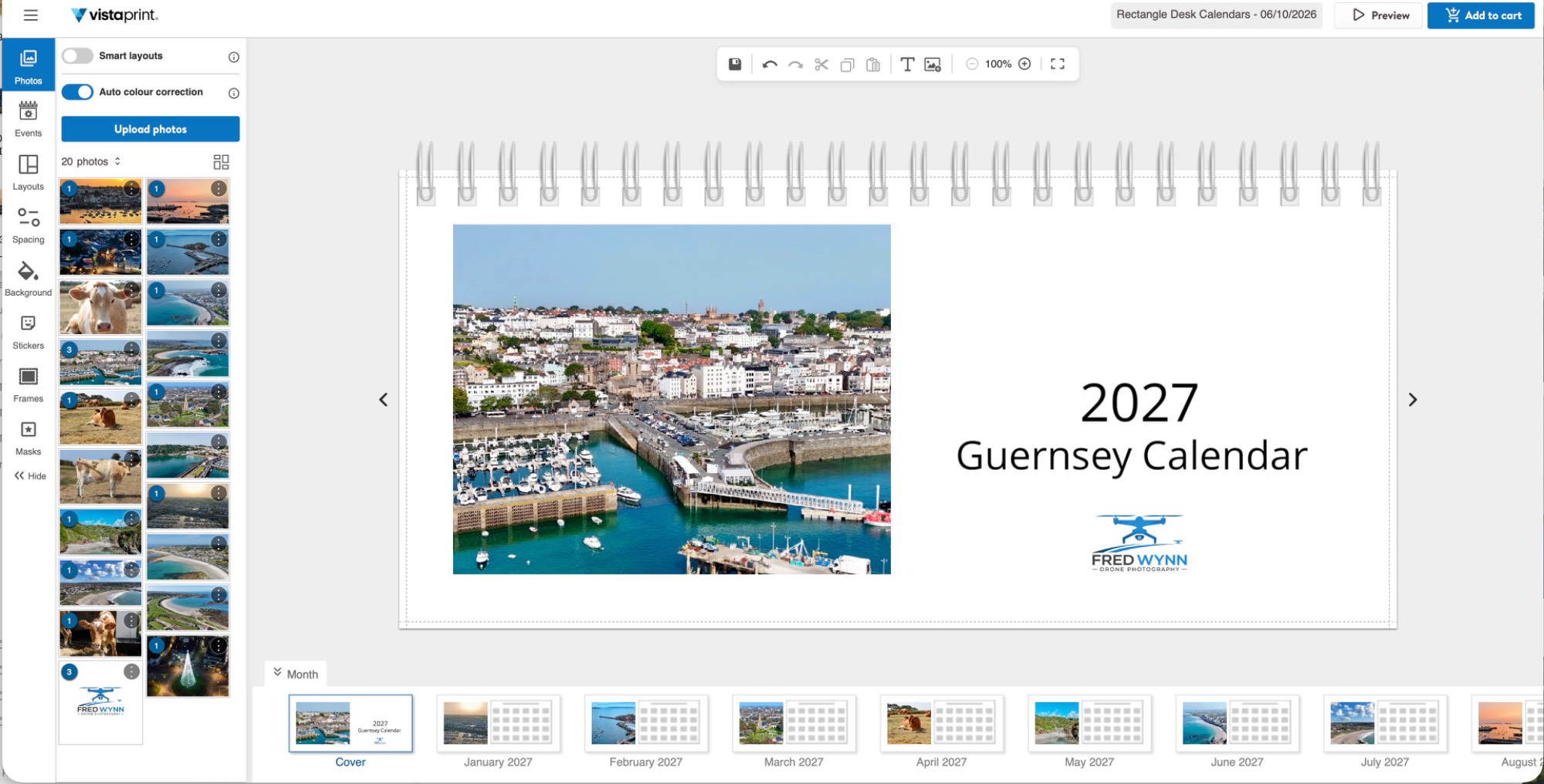The image size is (1544, 784).
Task: Enter fullscreen view
Action: pos(1058,64)
